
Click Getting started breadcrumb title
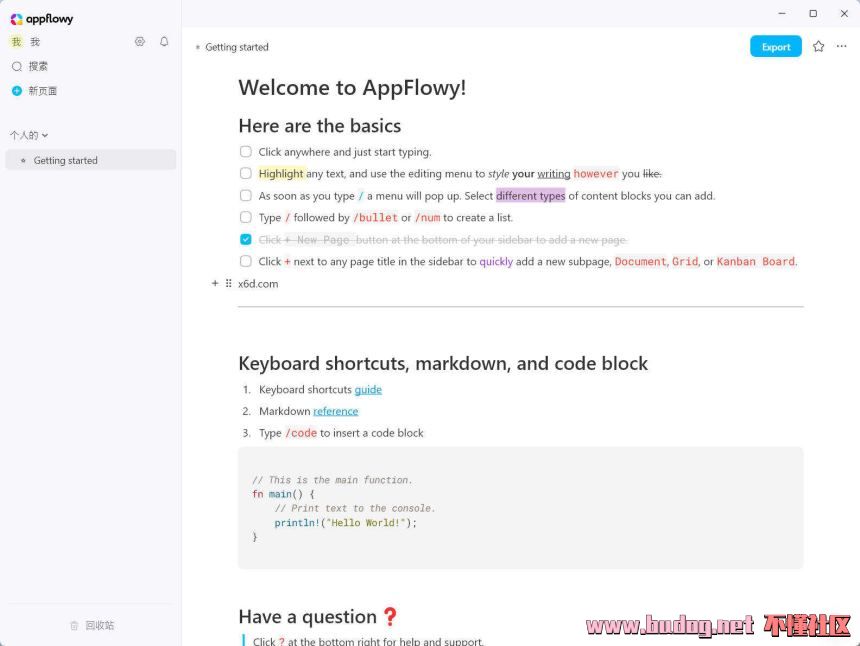[237, 47]
